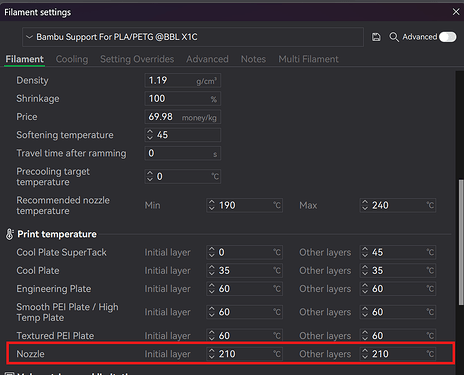Edit Cool Plate SuperTack initial layer field
The width and height of the screenshot is (464, 375).
pos(244,252)
